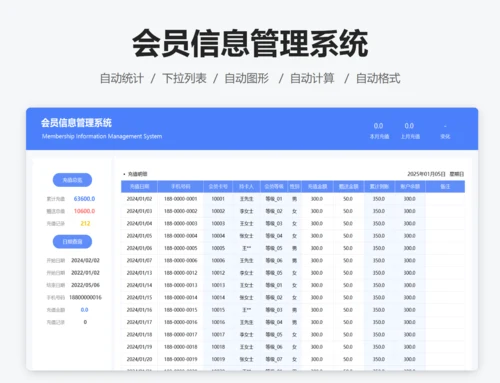The height and width of the screenshot is (383, 500).
Task: Select 等级_04 cell in 2024/01/05 row
Action: pos(274,236)
